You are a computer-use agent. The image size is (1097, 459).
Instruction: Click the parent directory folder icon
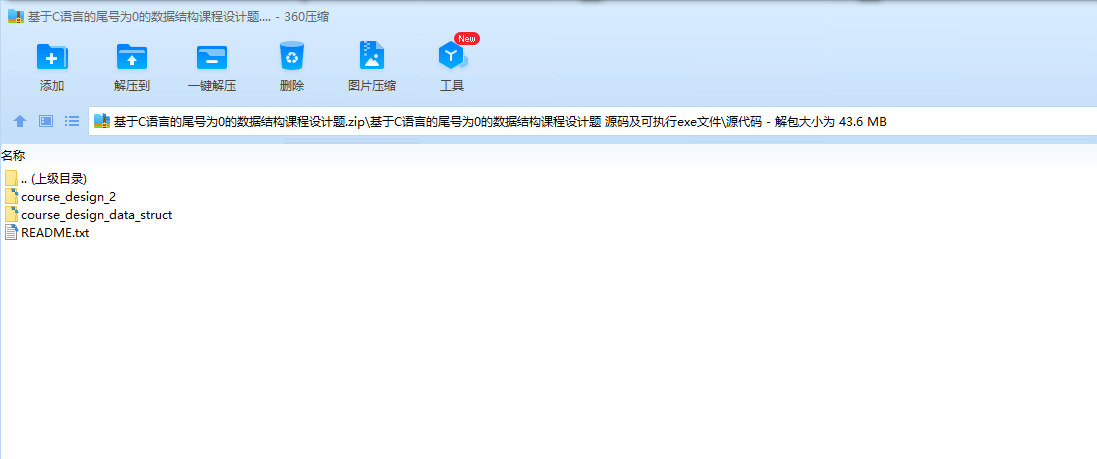[10, 178]
